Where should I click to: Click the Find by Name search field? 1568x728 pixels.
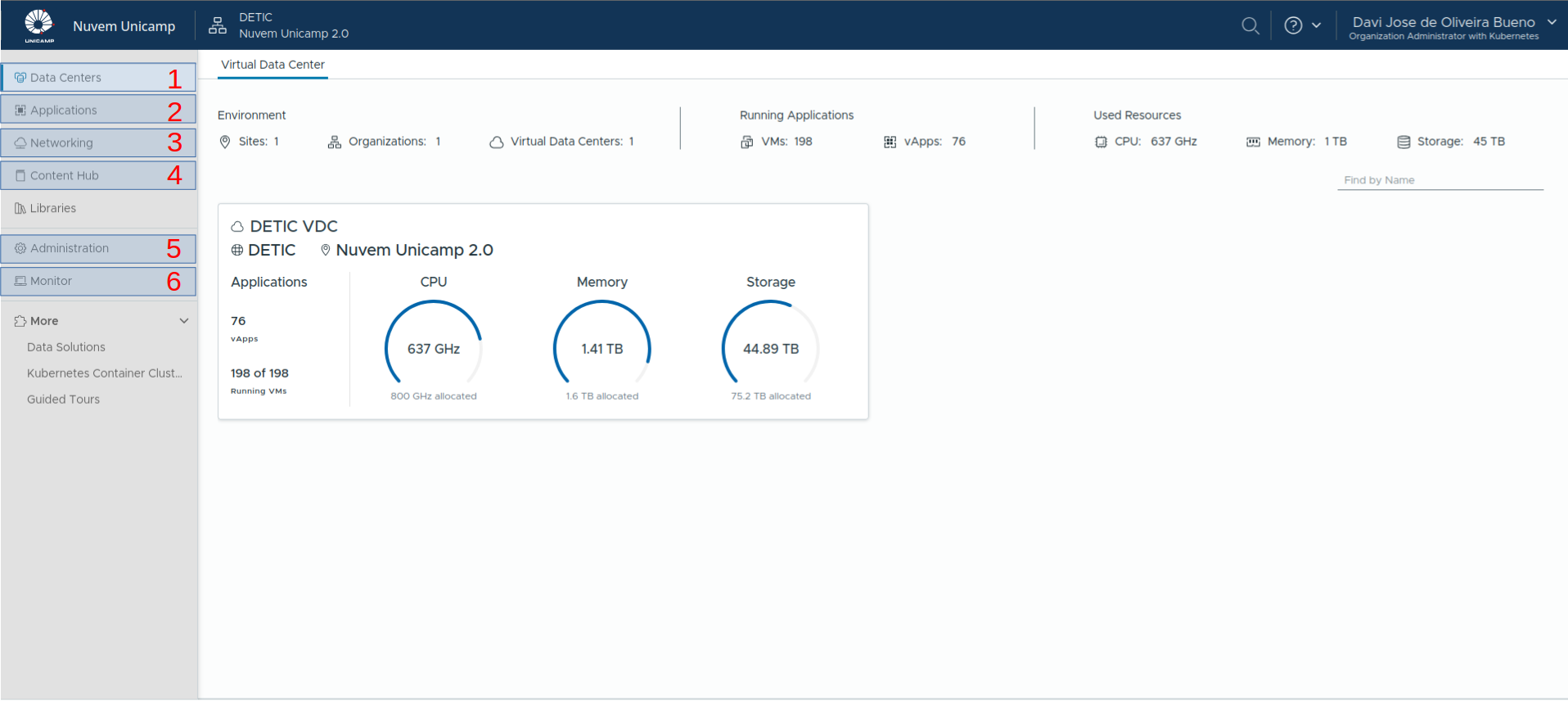[x=1440, y=180]
